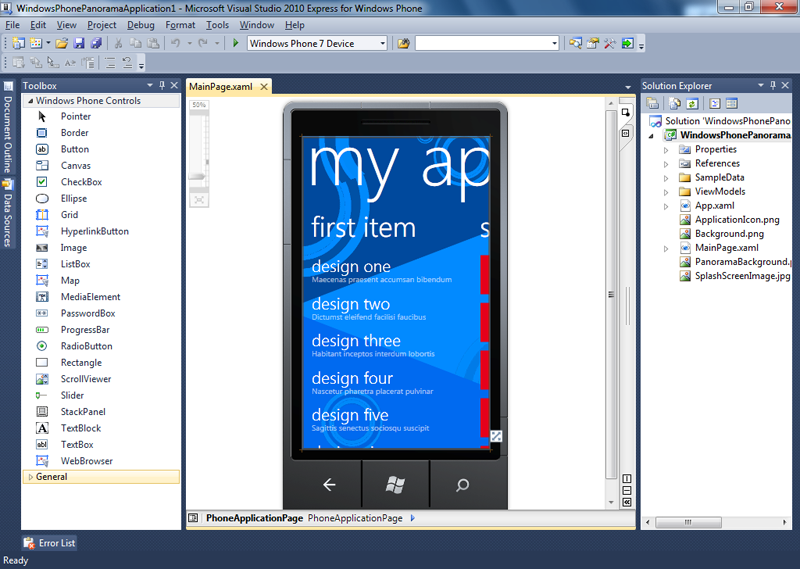Select the CheckBox control in Toolbox
This screenshot has width=800, height=569.
tap(80, 182)
